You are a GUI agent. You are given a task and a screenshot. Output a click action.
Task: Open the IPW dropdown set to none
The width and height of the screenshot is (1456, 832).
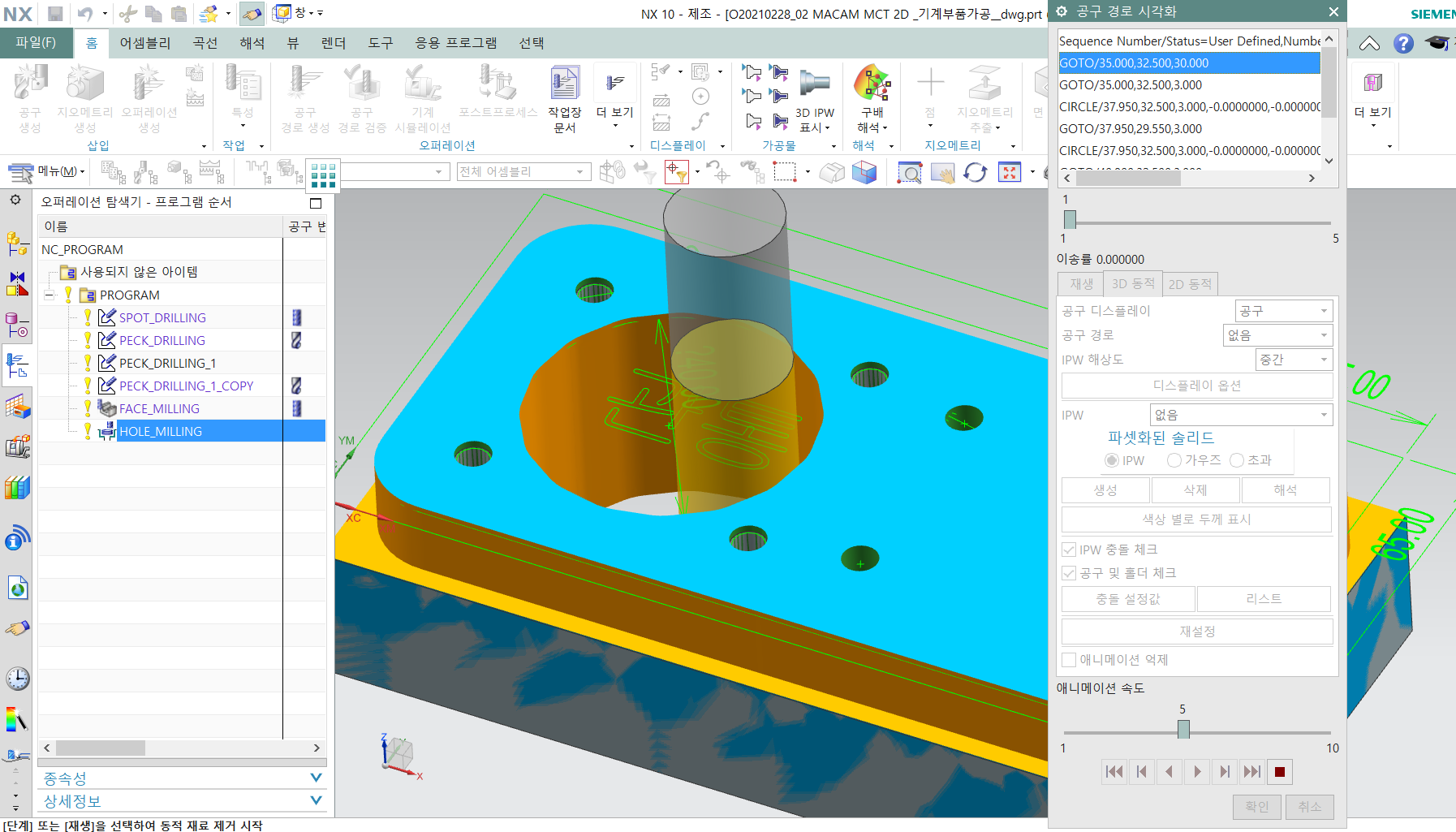click(x=1242, y=415)
